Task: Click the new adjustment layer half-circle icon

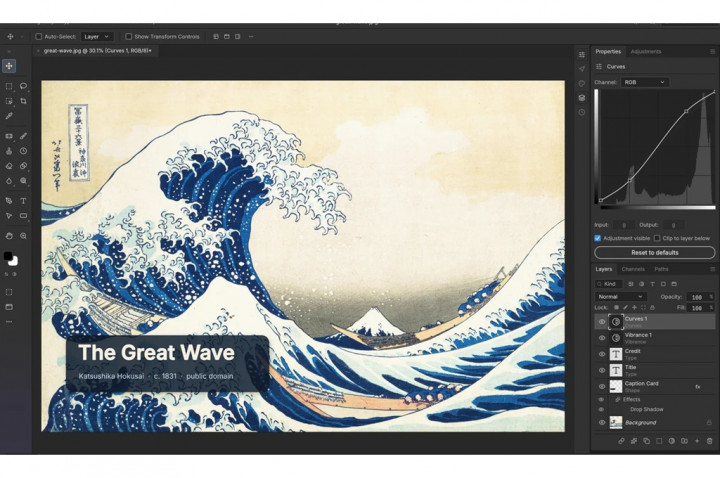Action: (672, 441)
